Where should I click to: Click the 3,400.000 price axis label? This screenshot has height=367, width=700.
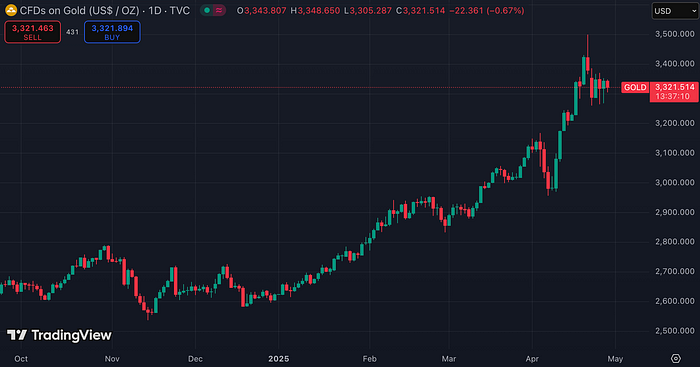pyautogui.click(x=675, y=64)
